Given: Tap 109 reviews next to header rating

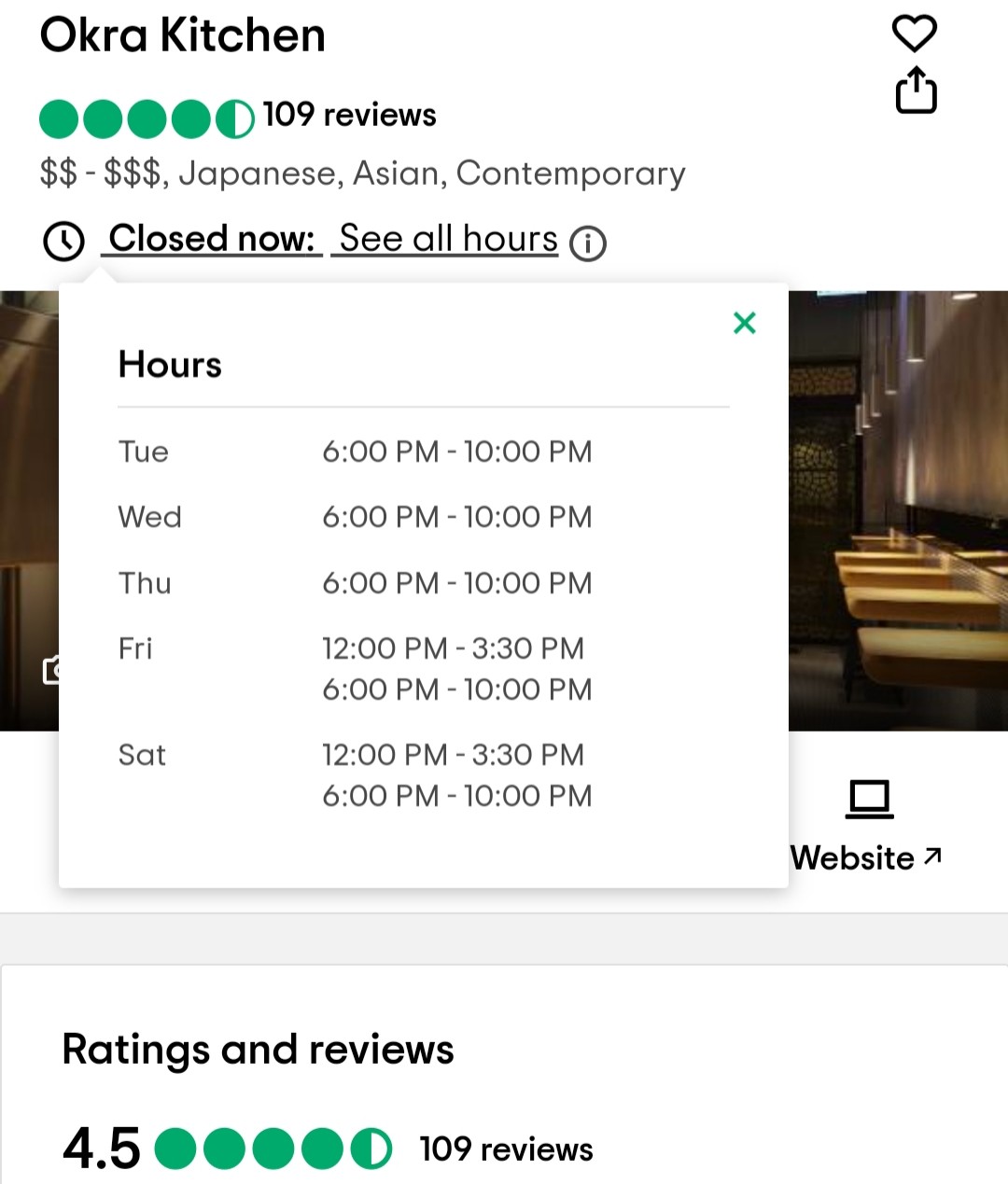Looking at the screenshot, I should (x=350, y=115).
